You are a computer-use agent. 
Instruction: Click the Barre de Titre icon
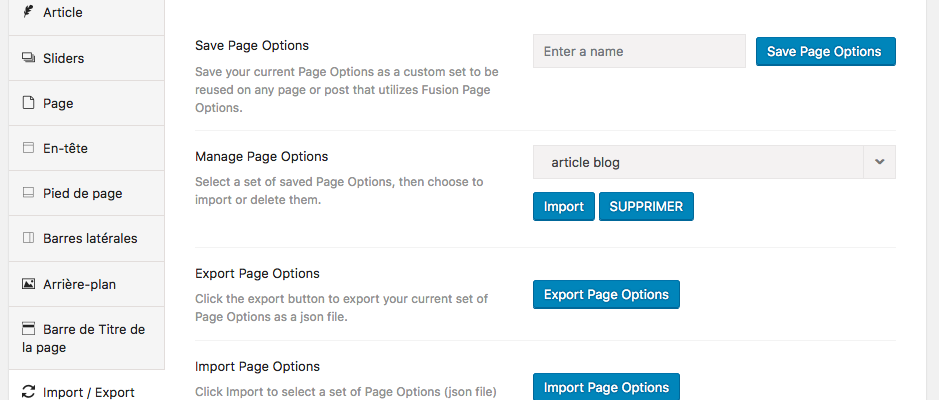click(28, 329)
